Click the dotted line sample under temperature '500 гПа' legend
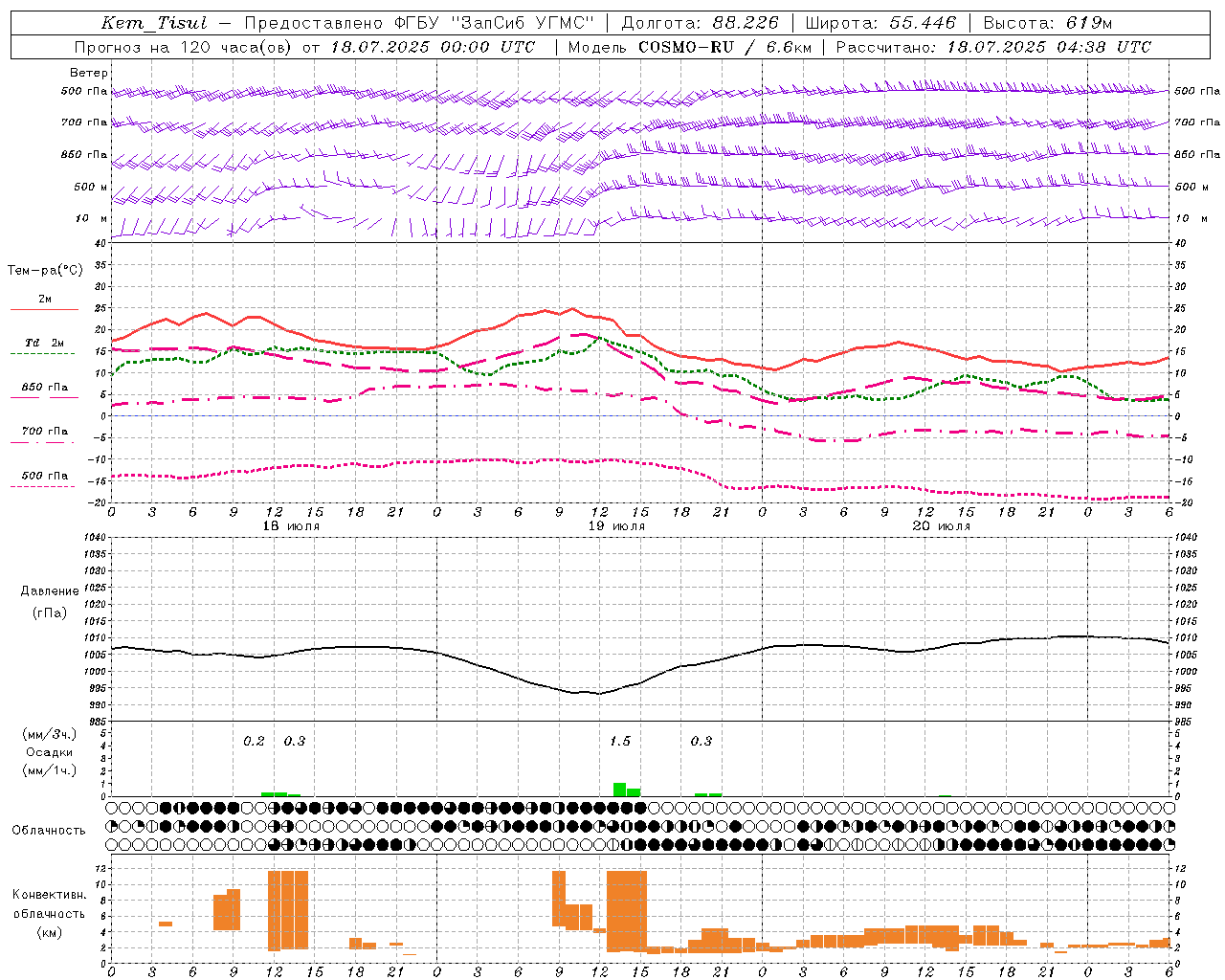 click(x=43, y=486)
